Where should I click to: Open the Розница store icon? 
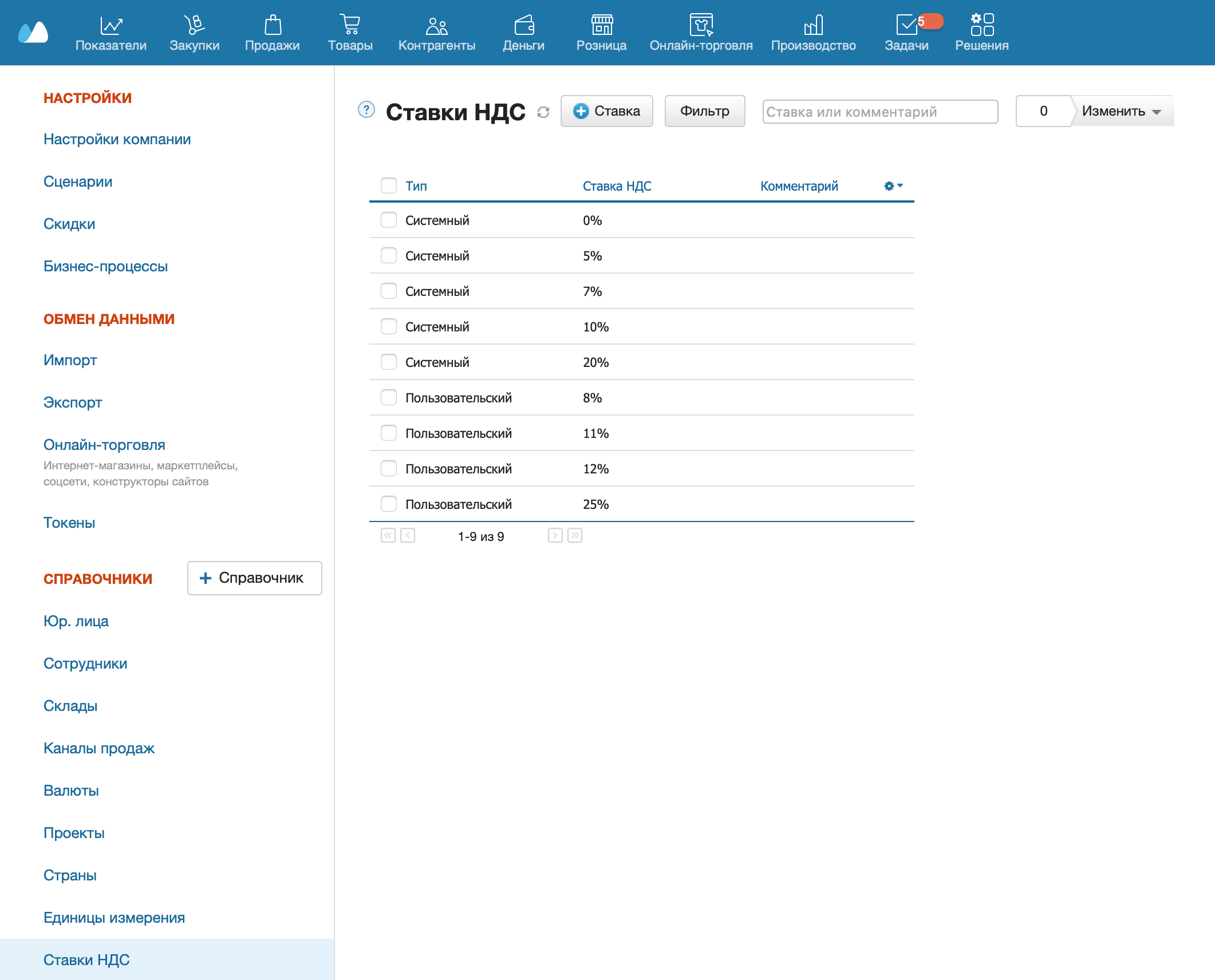tap(601, 25)
